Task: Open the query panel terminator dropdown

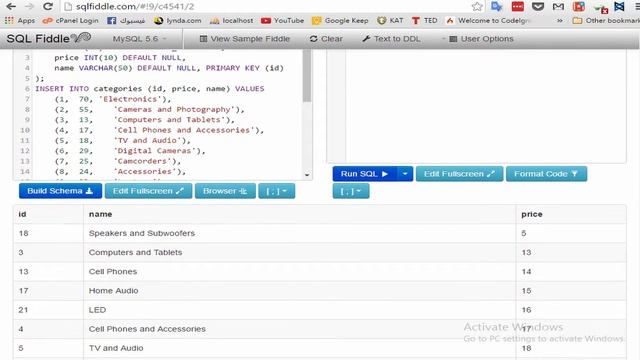Action: click(351, 191)
